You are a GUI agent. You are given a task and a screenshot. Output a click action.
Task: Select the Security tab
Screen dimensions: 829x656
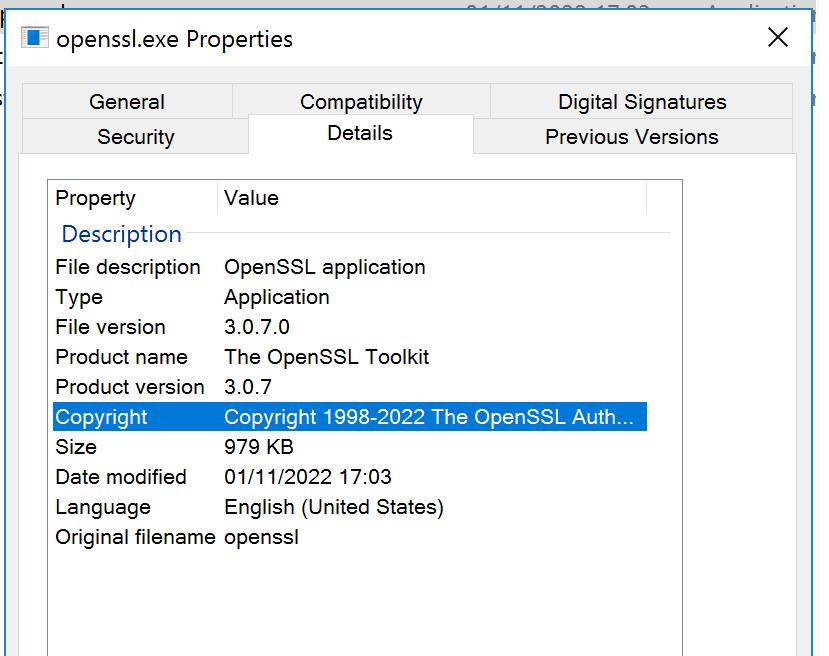(135, 137)
